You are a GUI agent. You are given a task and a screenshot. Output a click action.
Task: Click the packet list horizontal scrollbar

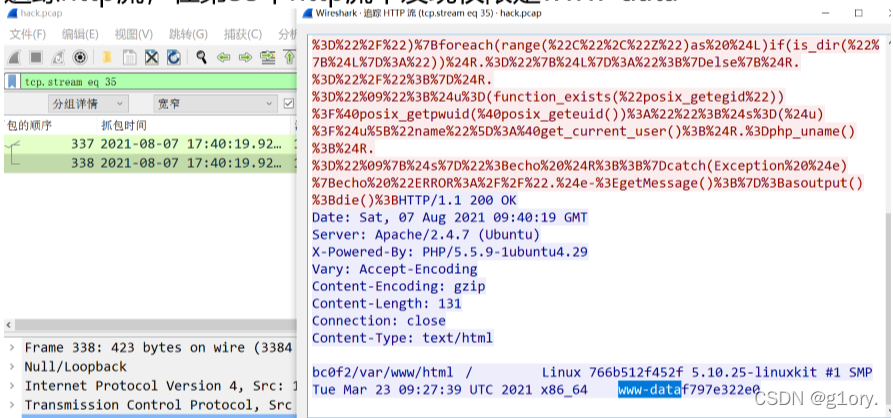point(157,325)
